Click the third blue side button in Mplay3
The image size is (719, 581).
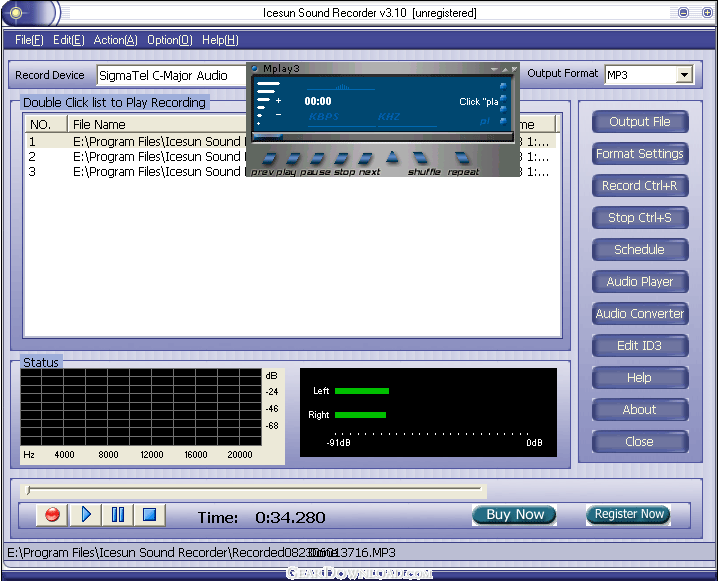[503, 109]
